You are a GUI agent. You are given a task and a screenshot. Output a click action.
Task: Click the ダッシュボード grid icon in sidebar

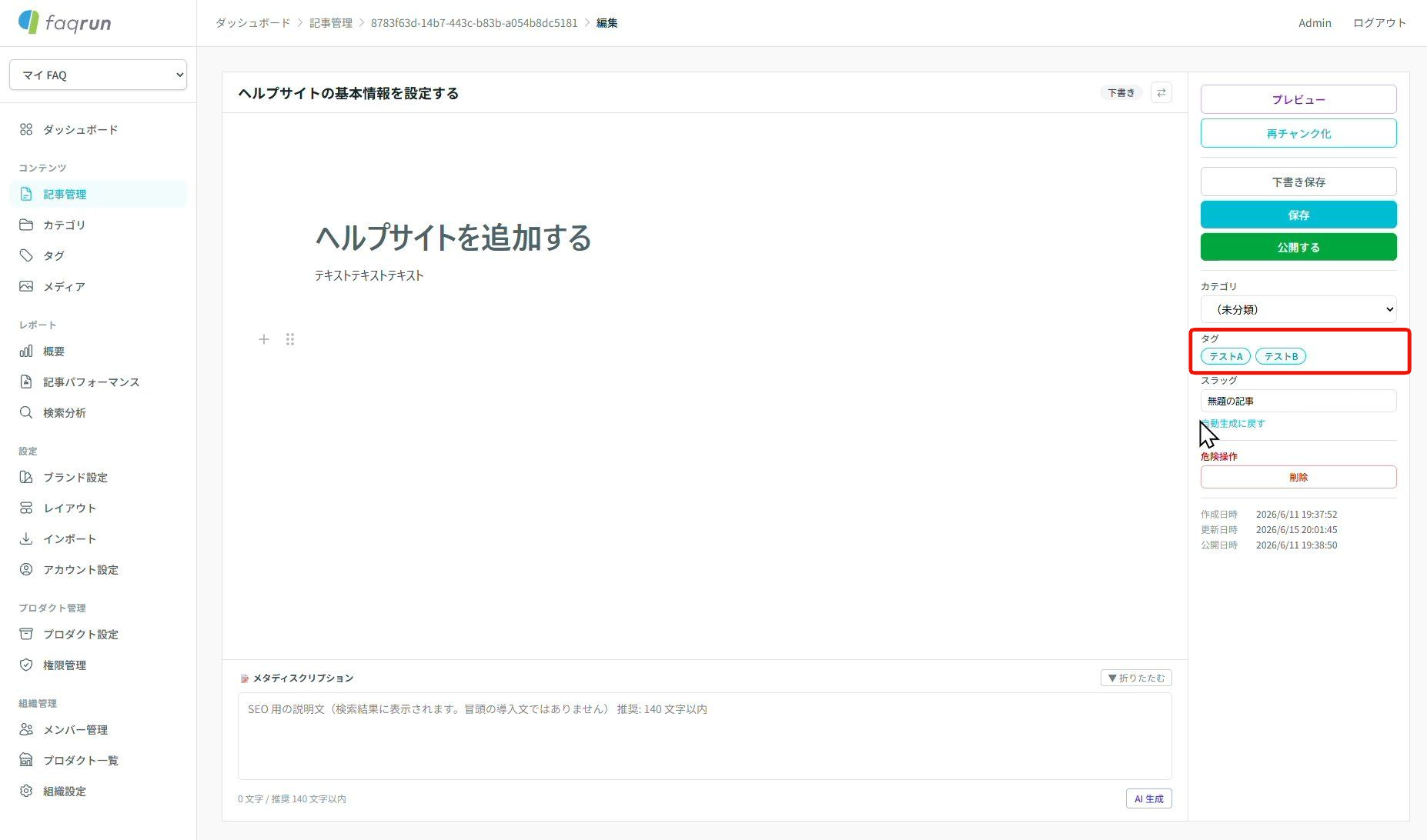tap(26, 129)
